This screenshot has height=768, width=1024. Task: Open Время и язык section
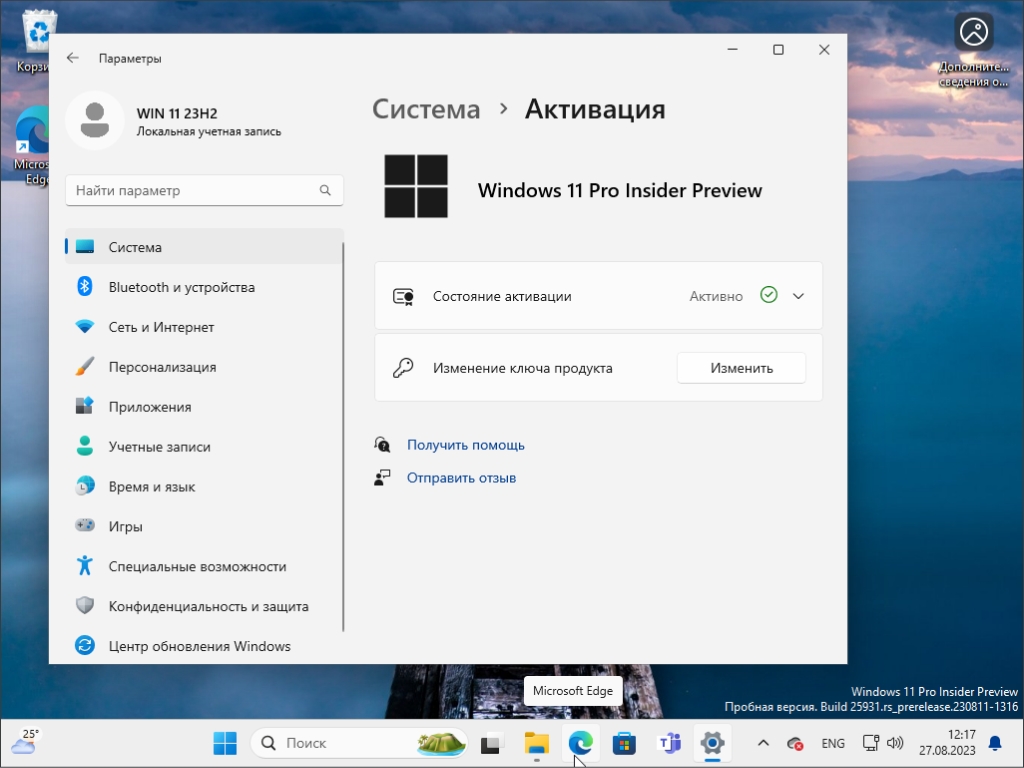pos(204,486)
